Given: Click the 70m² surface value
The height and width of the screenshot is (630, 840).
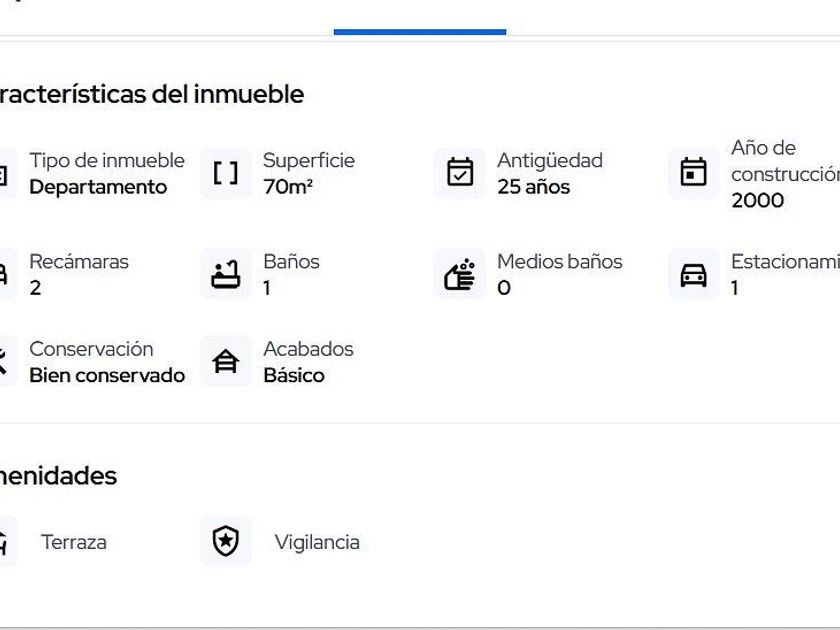Looking at the screenshot, I should click(288, 187).
